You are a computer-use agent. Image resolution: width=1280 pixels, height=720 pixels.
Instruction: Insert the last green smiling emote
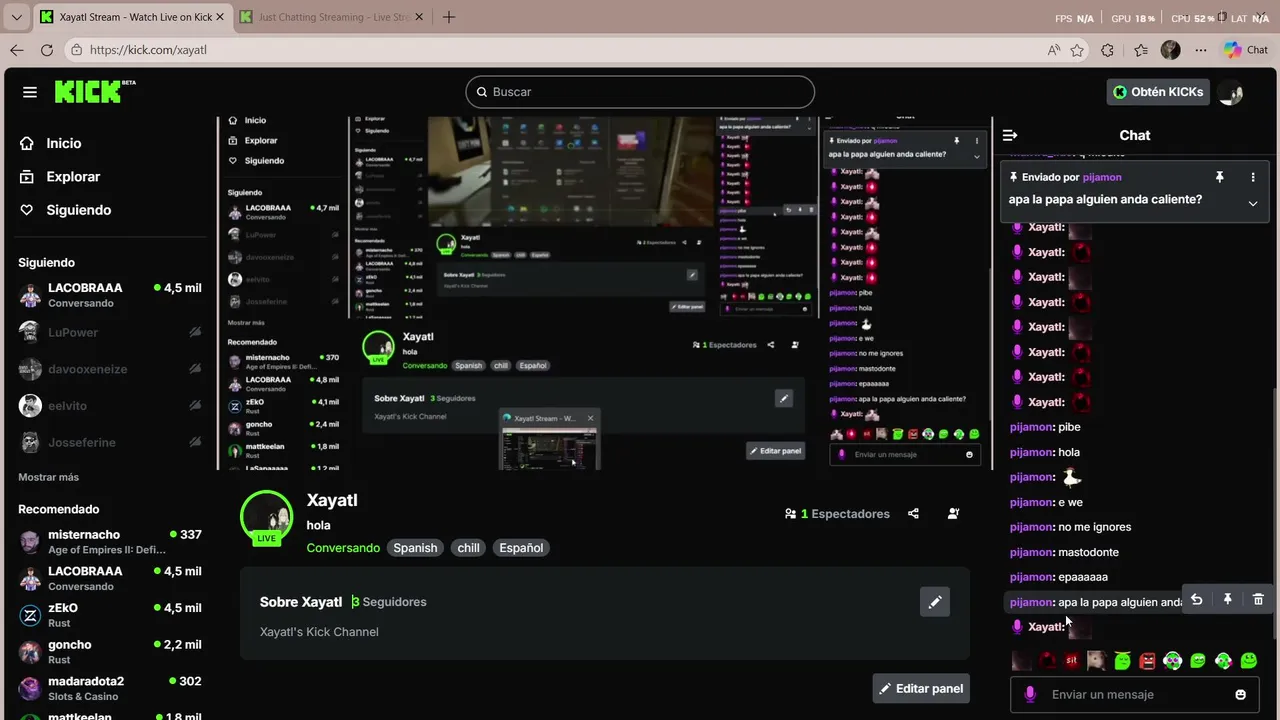coord(1248,660)
